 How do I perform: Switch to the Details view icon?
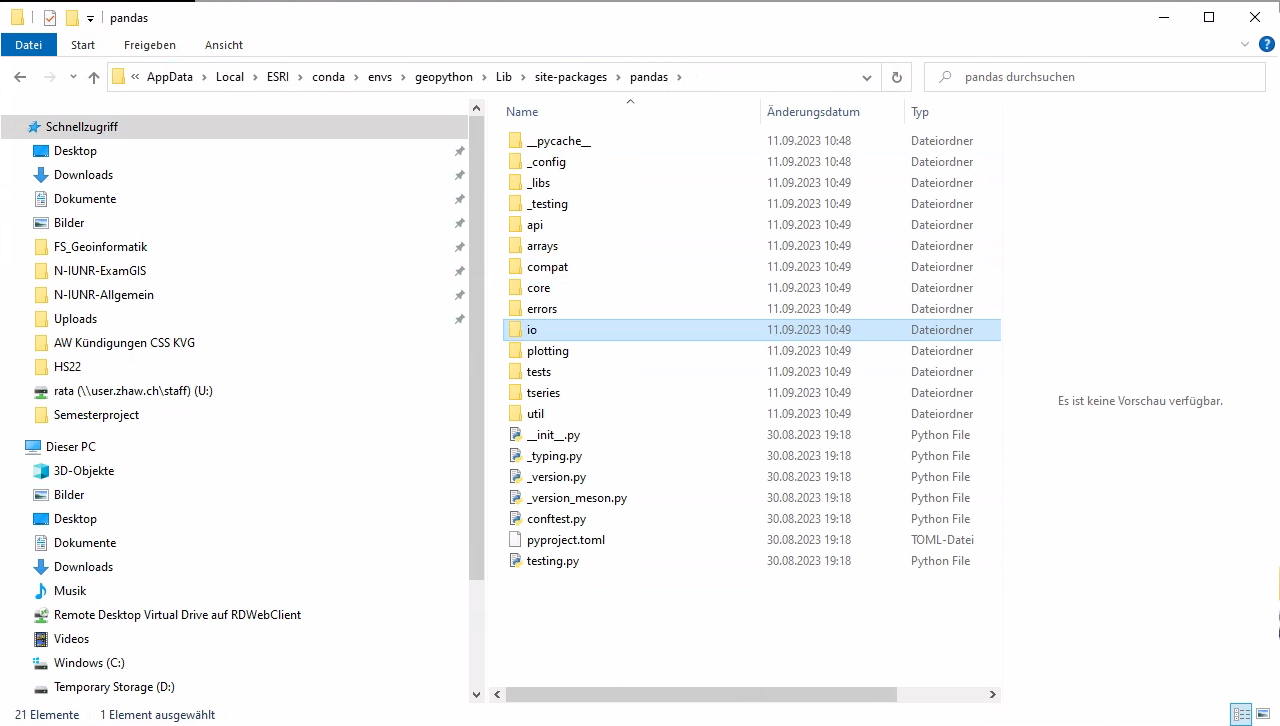coord(1241,714)
